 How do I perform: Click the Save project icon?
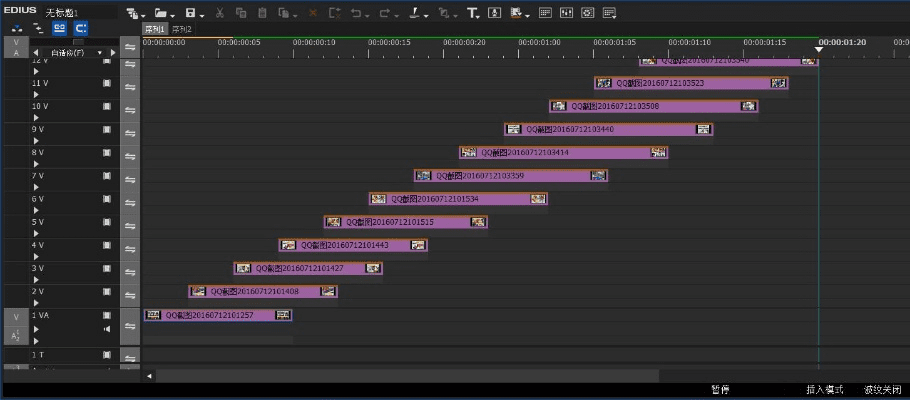click(x=190, y=13)
